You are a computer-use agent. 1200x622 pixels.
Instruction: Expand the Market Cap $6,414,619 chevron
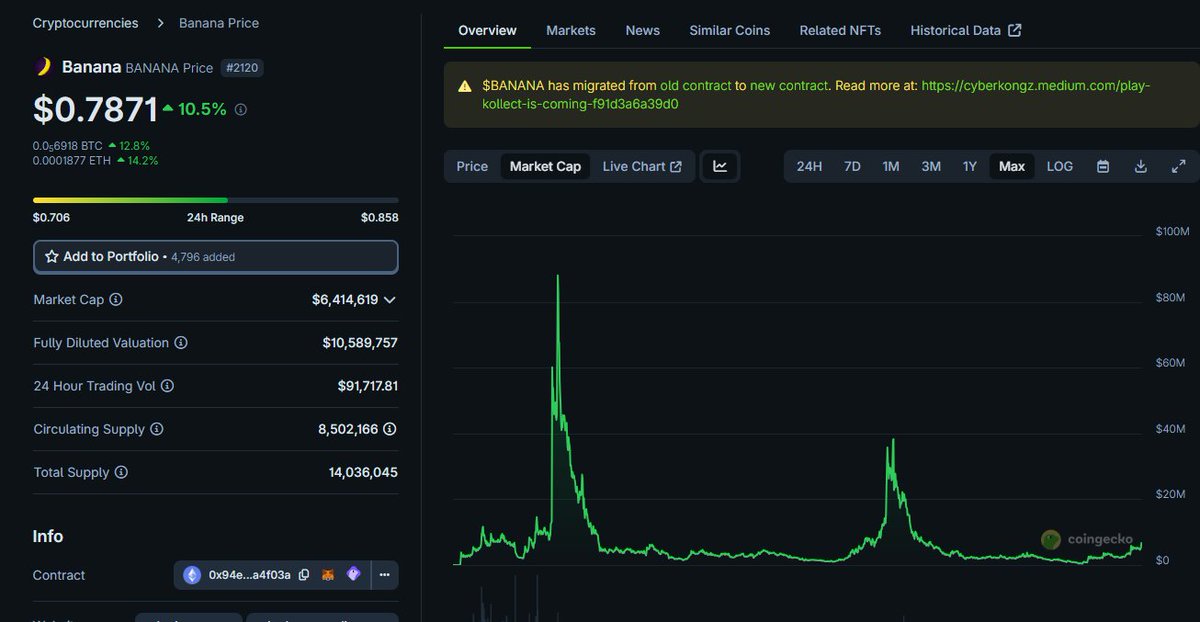pos(389,300)
